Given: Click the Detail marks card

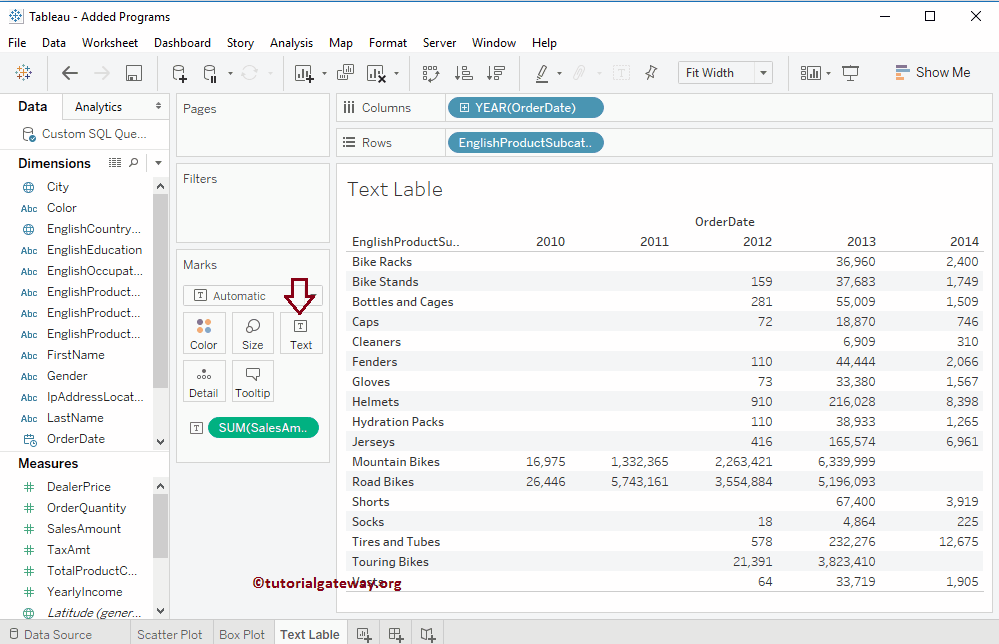Looking at the screenshot, I should [204, 381].
